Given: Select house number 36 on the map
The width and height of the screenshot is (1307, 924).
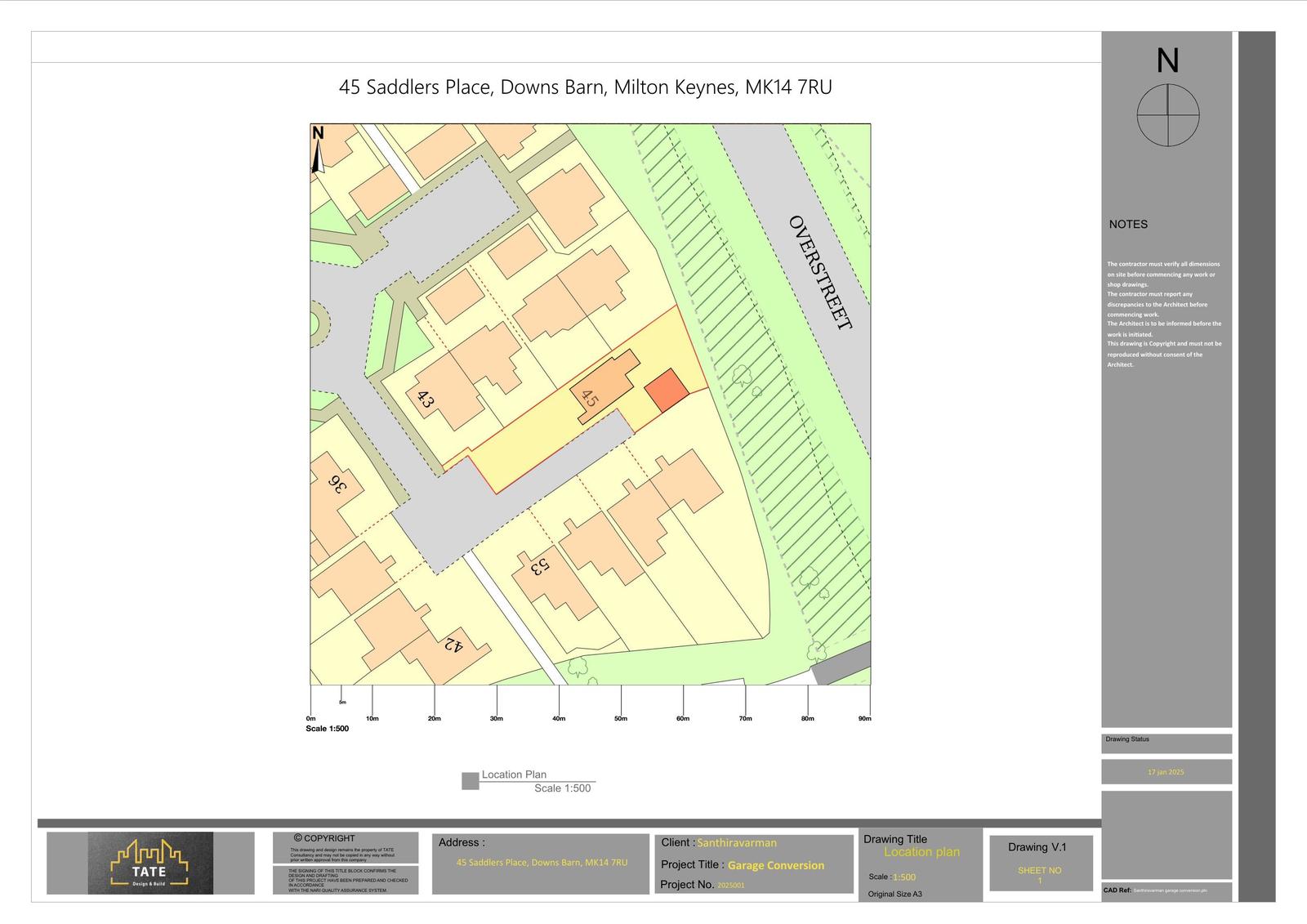Looking at the screenshot, I should [x=335, y=486].
